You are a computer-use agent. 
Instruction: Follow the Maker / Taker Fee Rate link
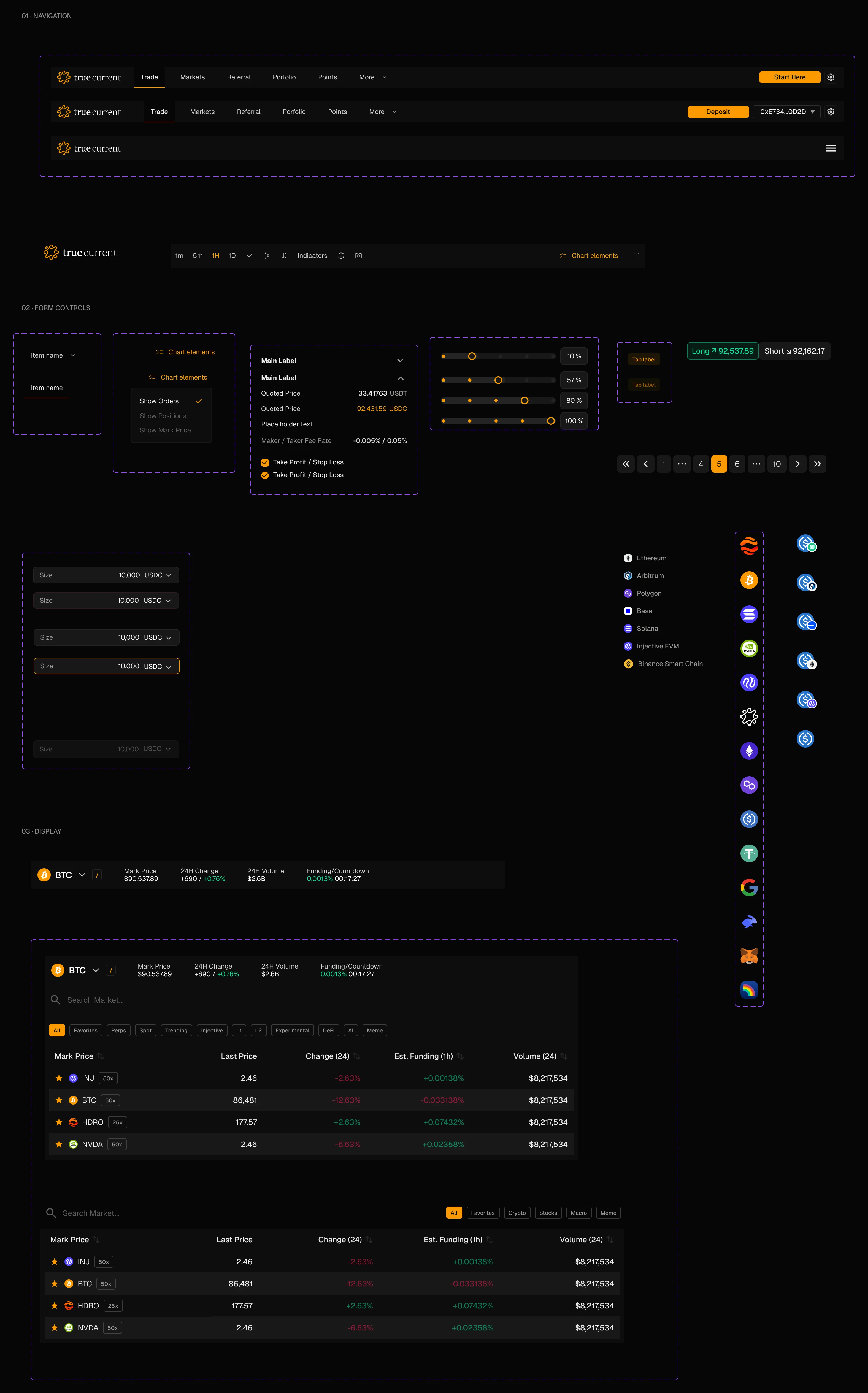pos(296,441)
